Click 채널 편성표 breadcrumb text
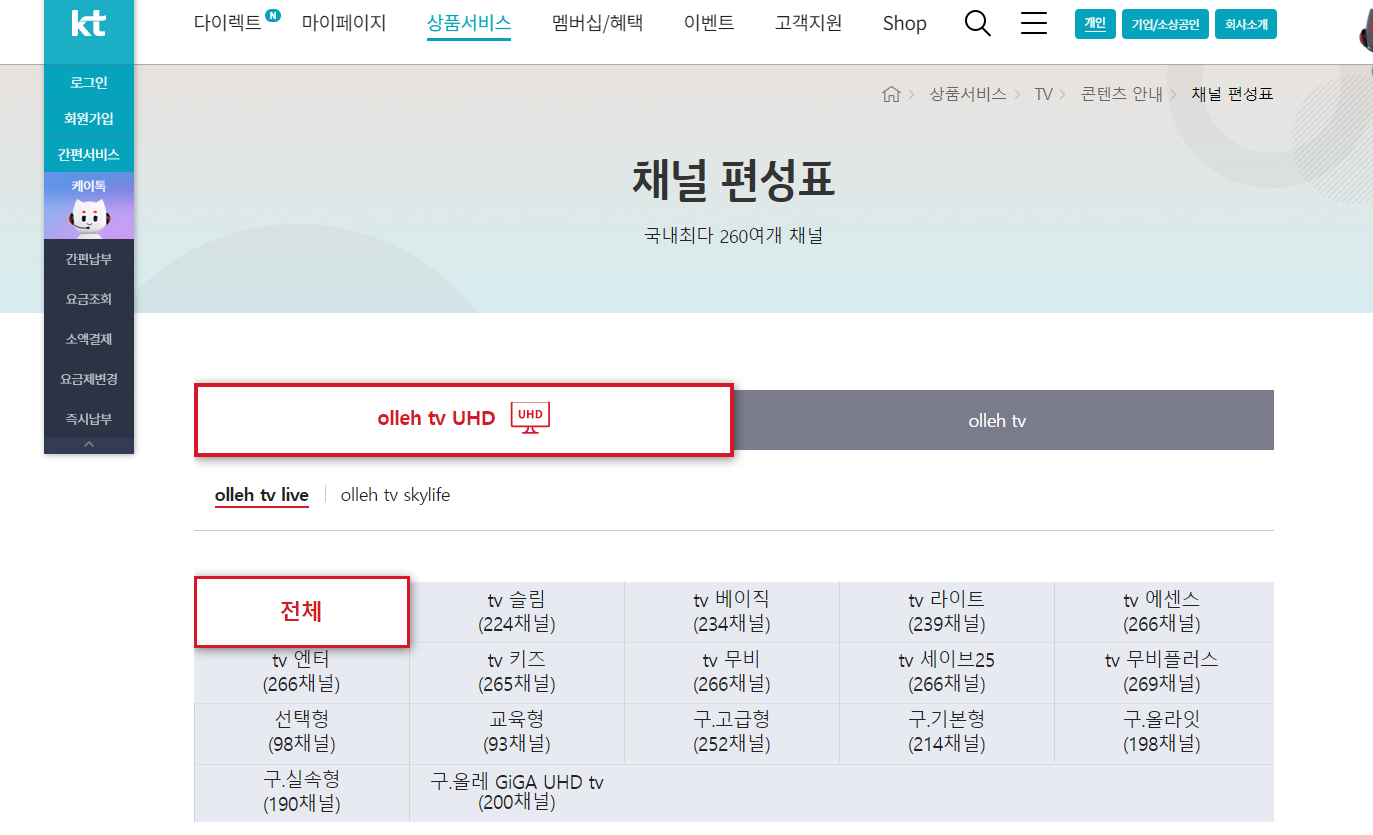Screen dimensions: 1373x835 [1232, 94]
